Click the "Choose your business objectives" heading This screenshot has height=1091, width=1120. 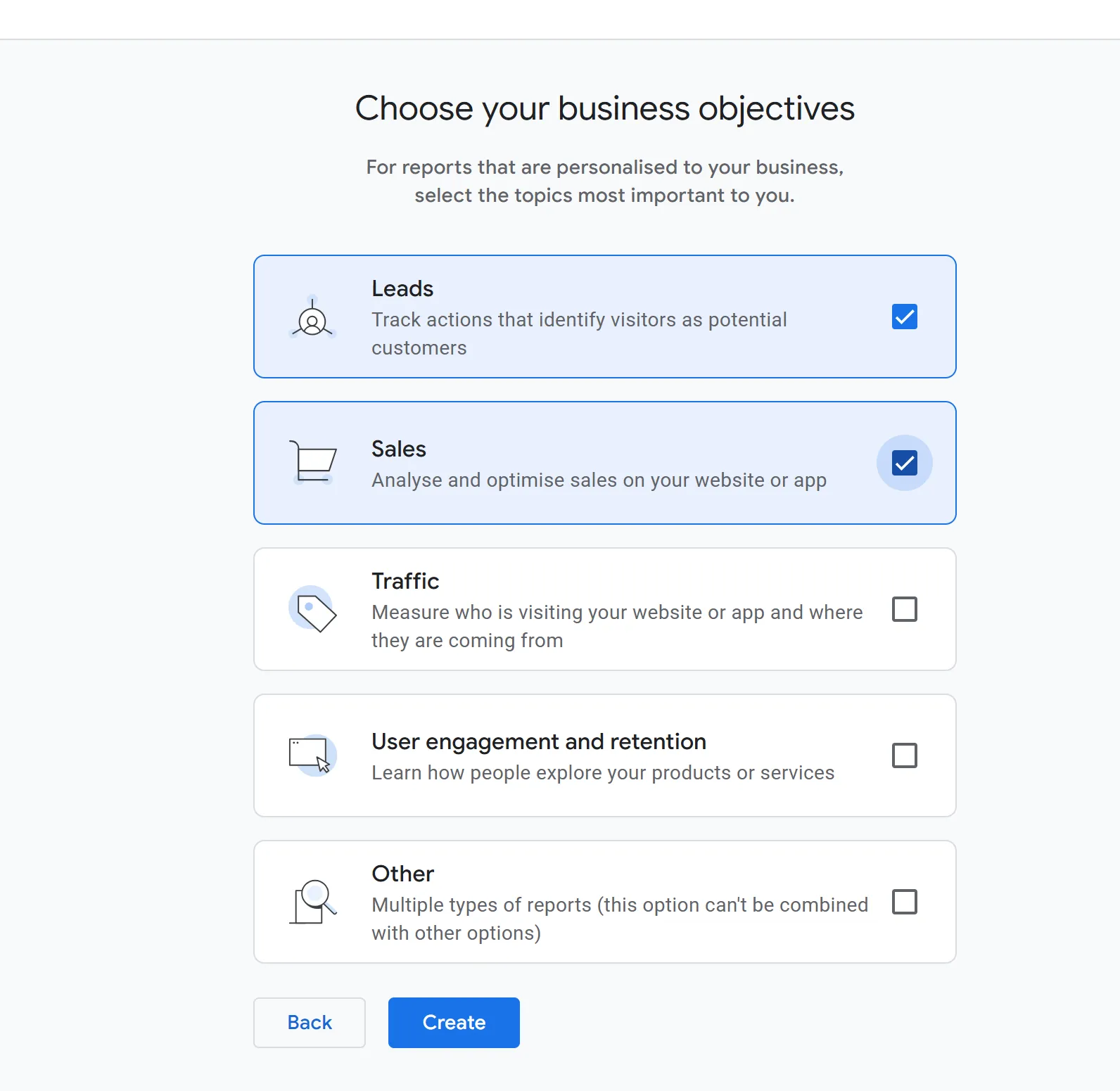click(604, 108)
